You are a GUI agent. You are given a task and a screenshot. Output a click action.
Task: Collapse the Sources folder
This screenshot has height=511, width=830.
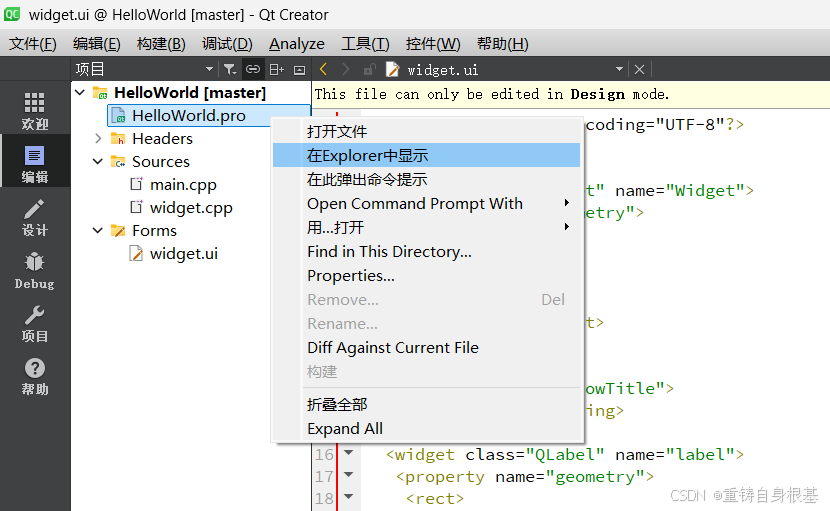pos(98,161)
